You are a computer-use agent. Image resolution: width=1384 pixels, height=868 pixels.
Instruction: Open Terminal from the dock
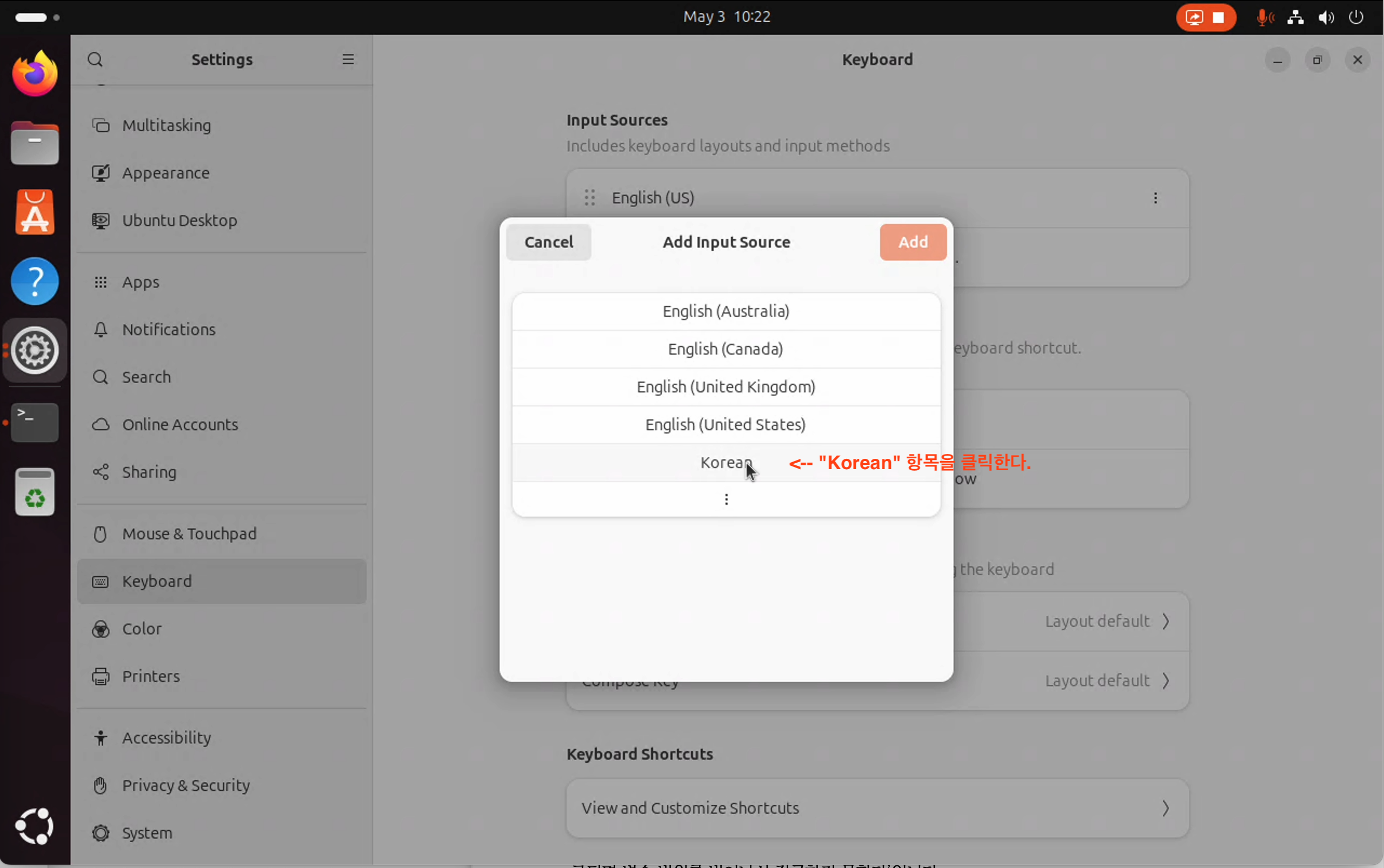point(35,423)
